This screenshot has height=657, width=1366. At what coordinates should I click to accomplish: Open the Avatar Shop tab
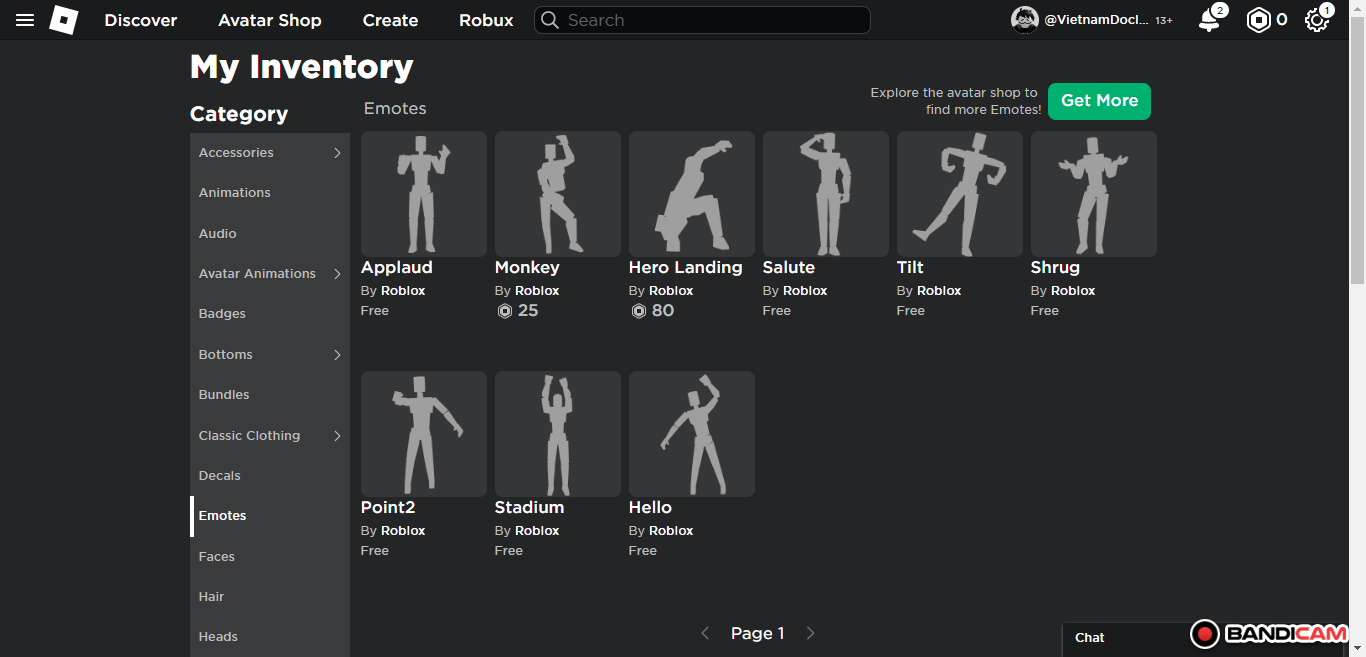(270, 20)
